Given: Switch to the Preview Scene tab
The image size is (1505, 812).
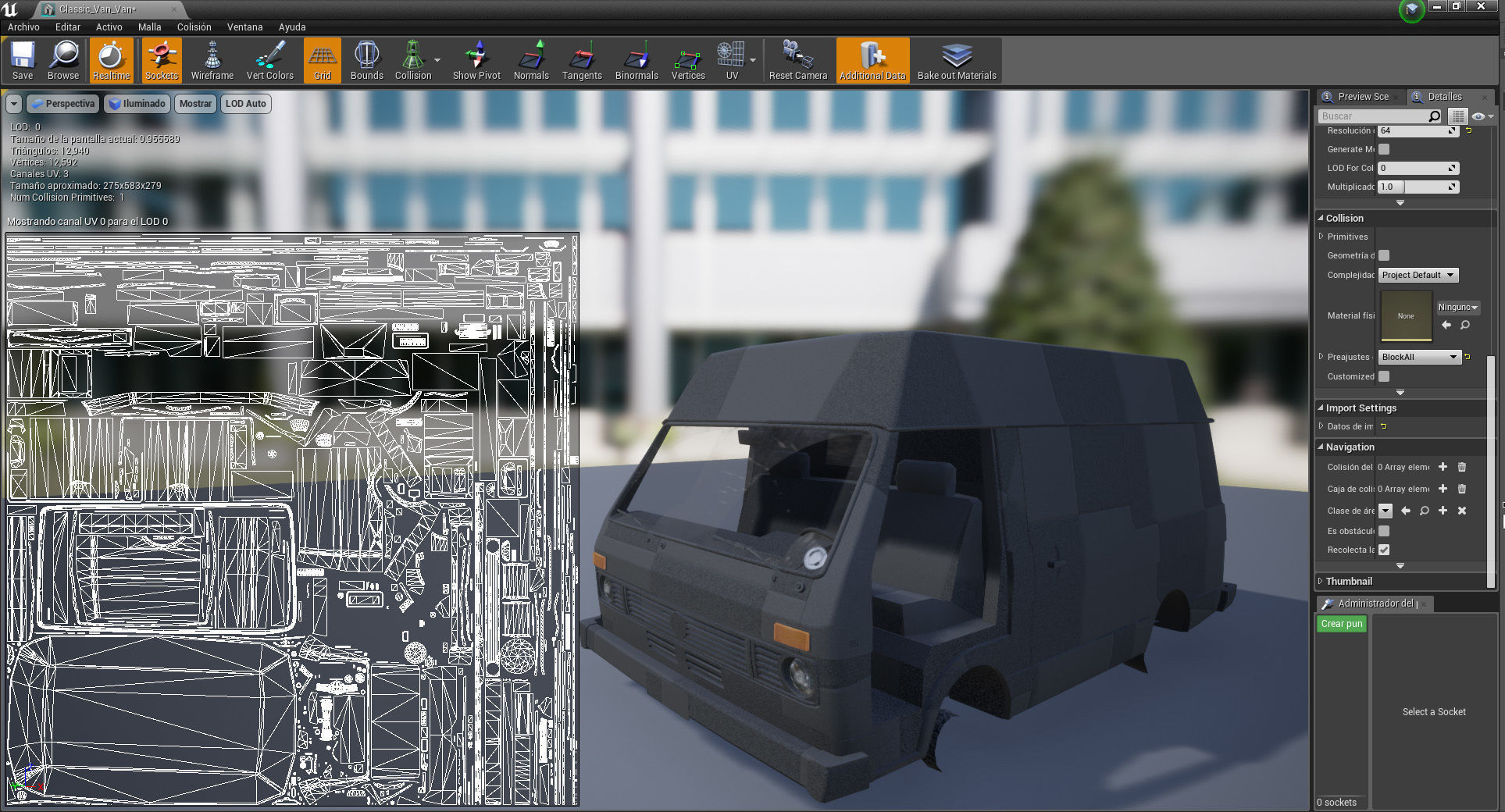Looking at the screenshot, I should coord(1362,97).
